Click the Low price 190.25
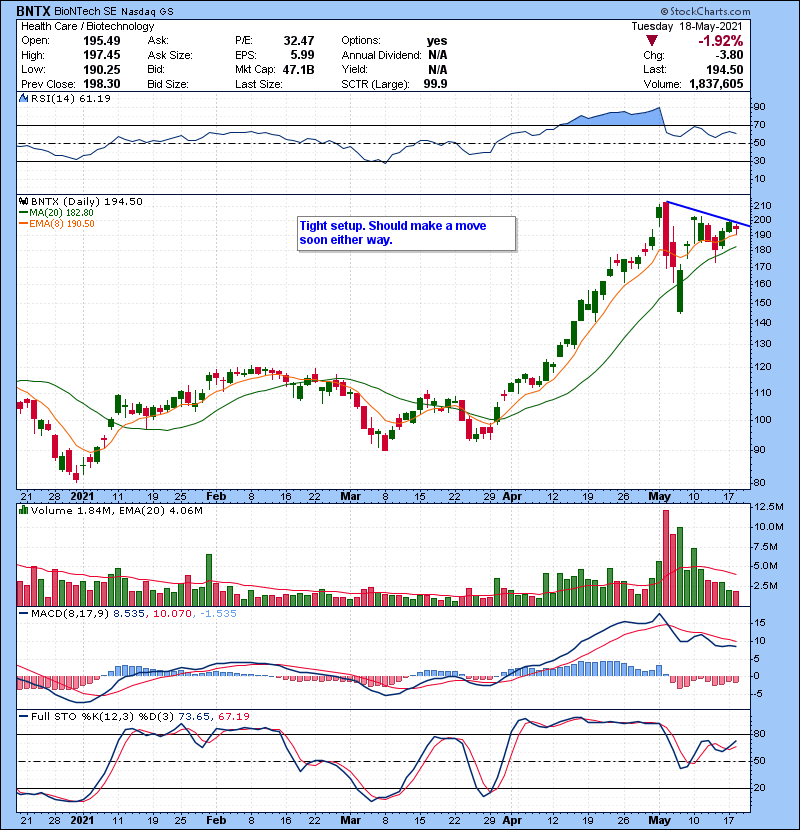 102,69
